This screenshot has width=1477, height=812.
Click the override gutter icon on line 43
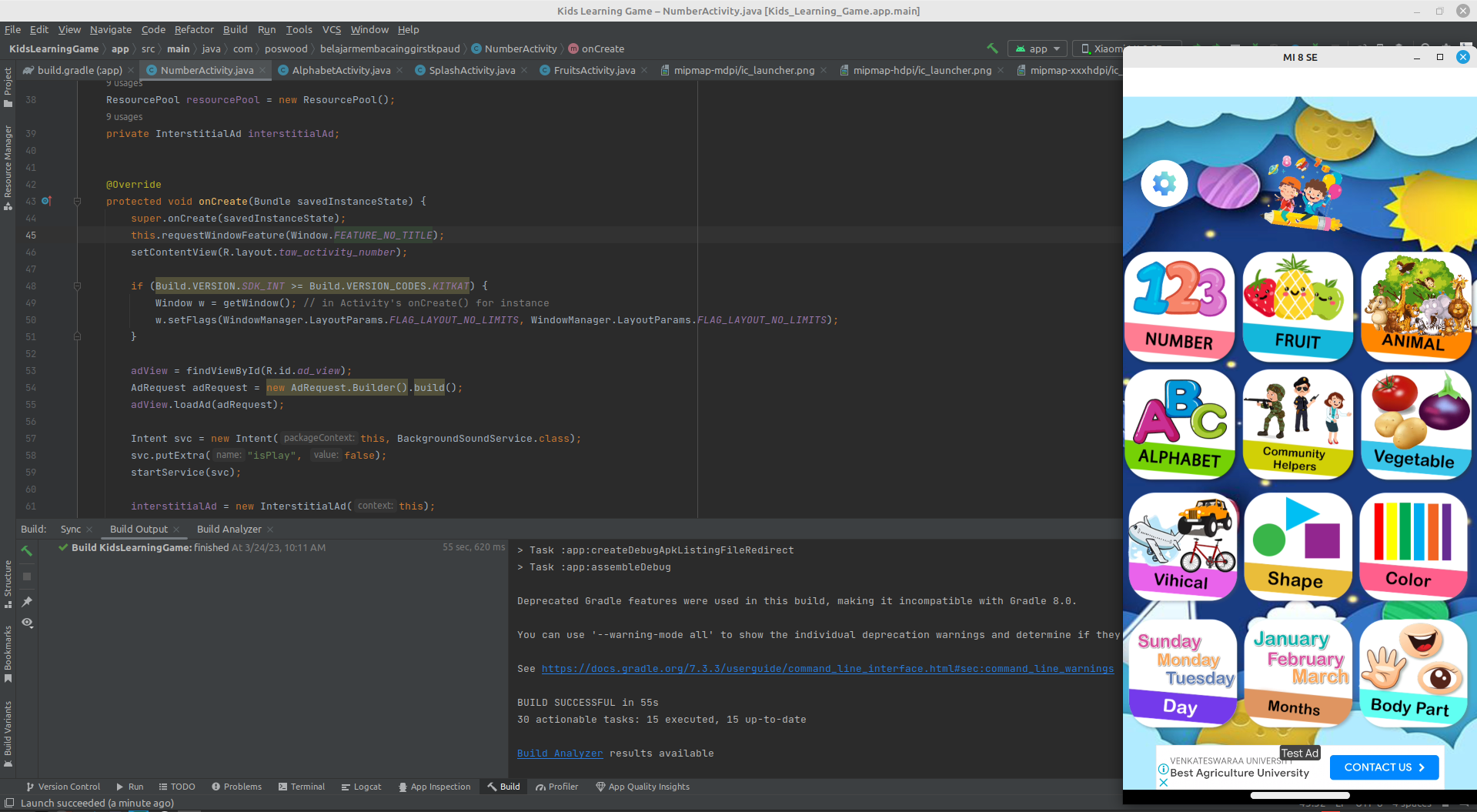click(46, 201)
